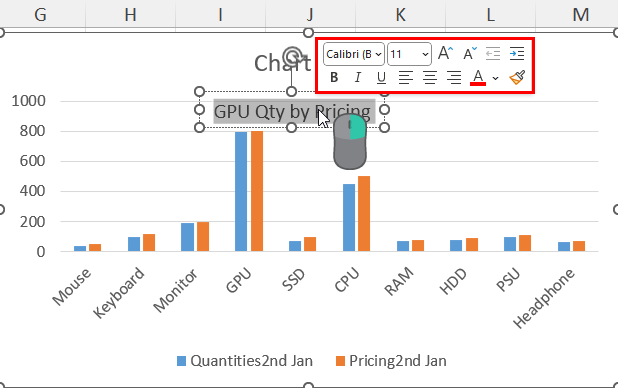The height and width of the screenshot is (388, 618).
Task: Select column J header
Action: (310, 15)
